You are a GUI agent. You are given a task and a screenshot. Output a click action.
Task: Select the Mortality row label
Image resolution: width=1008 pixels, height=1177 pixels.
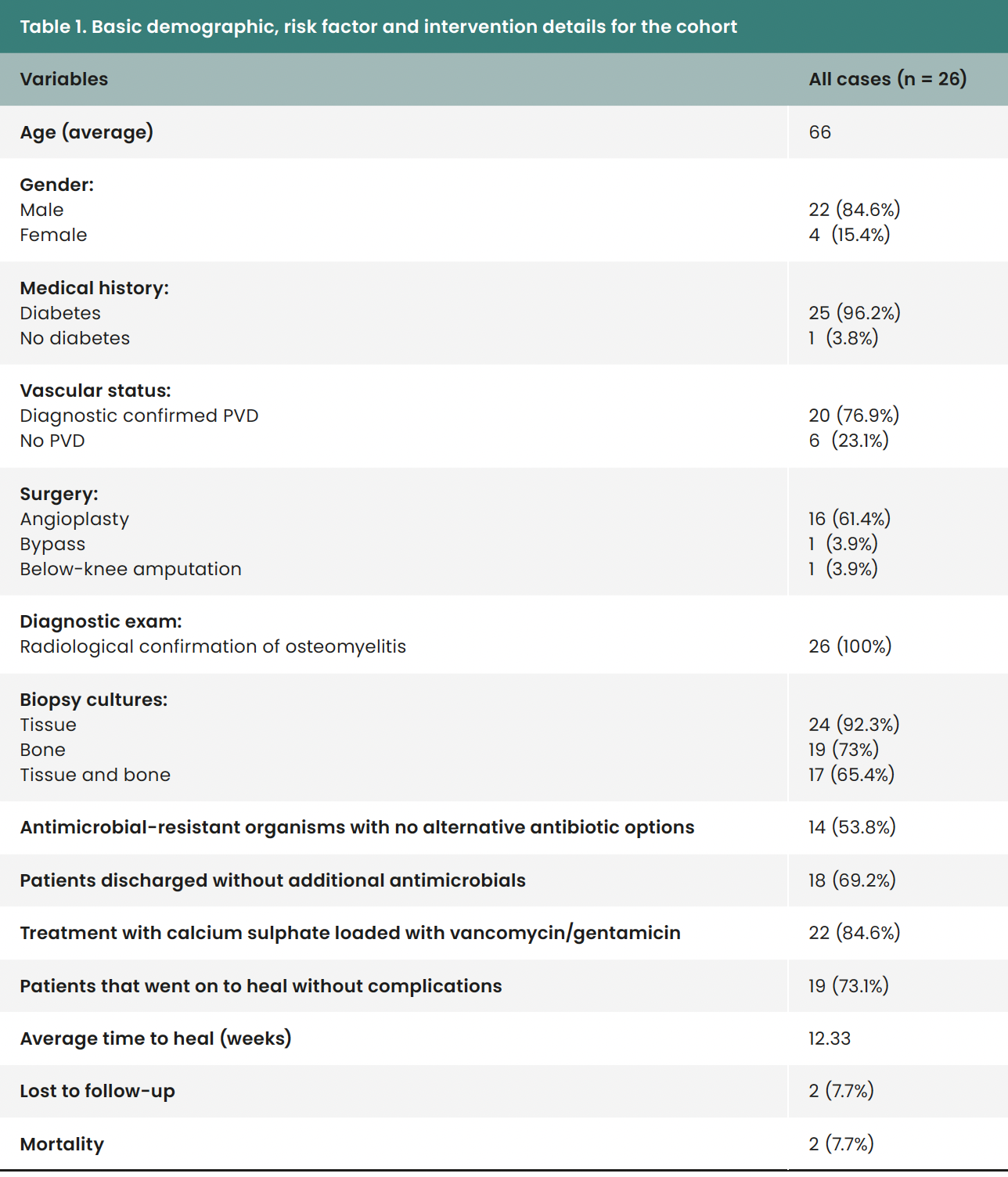62,1144
